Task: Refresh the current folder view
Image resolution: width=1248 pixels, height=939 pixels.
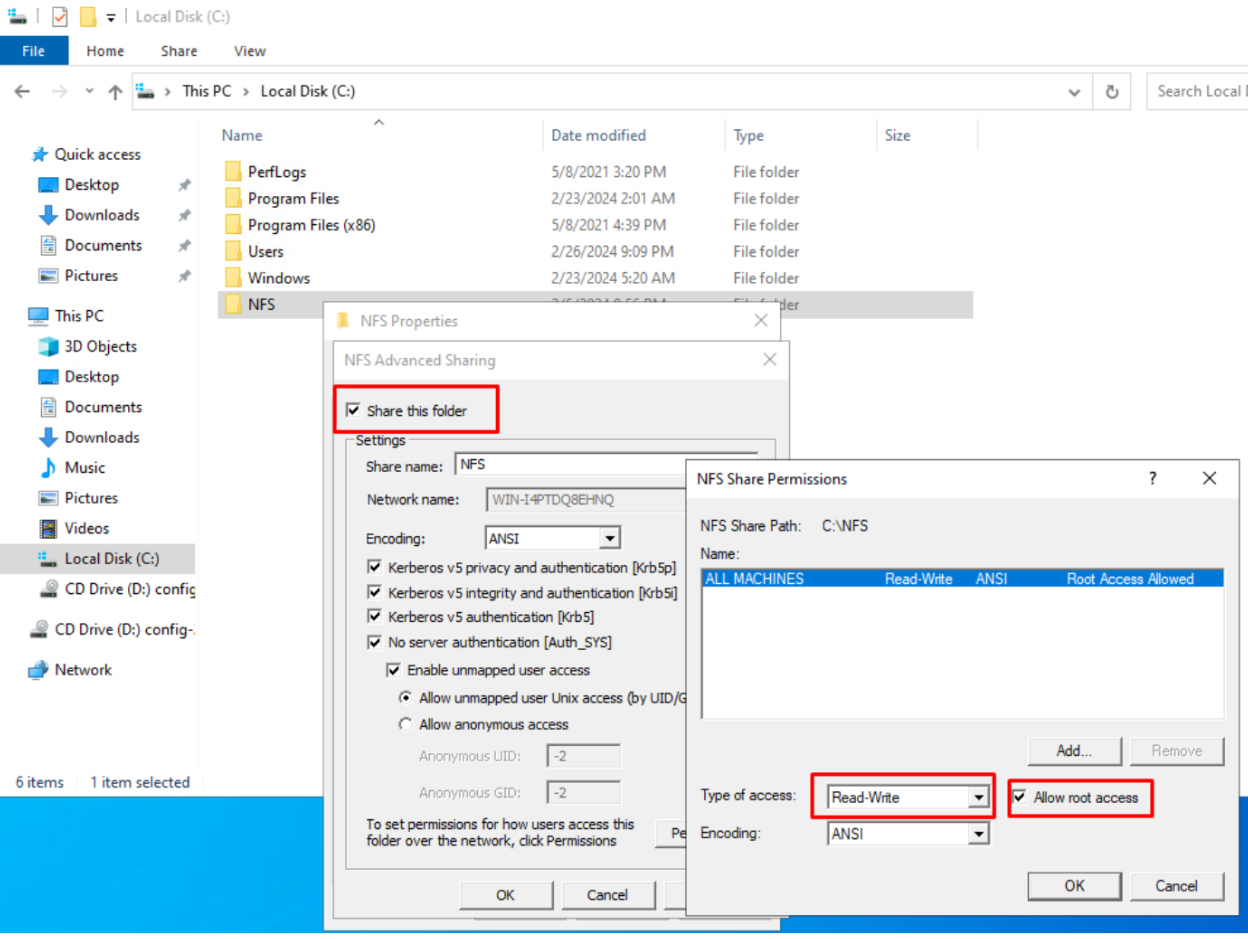Action: coord(1110,90)
